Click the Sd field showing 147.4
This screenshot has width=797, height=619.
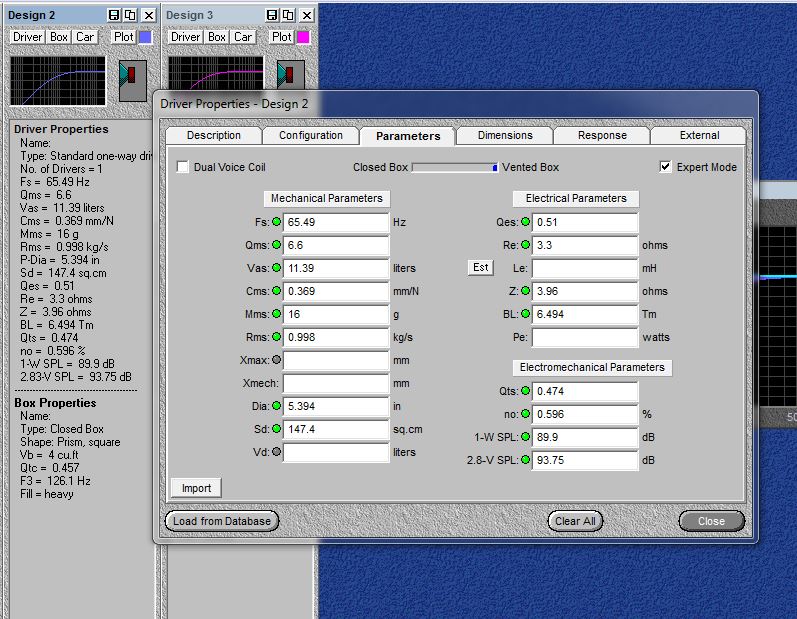pos(336,429)
